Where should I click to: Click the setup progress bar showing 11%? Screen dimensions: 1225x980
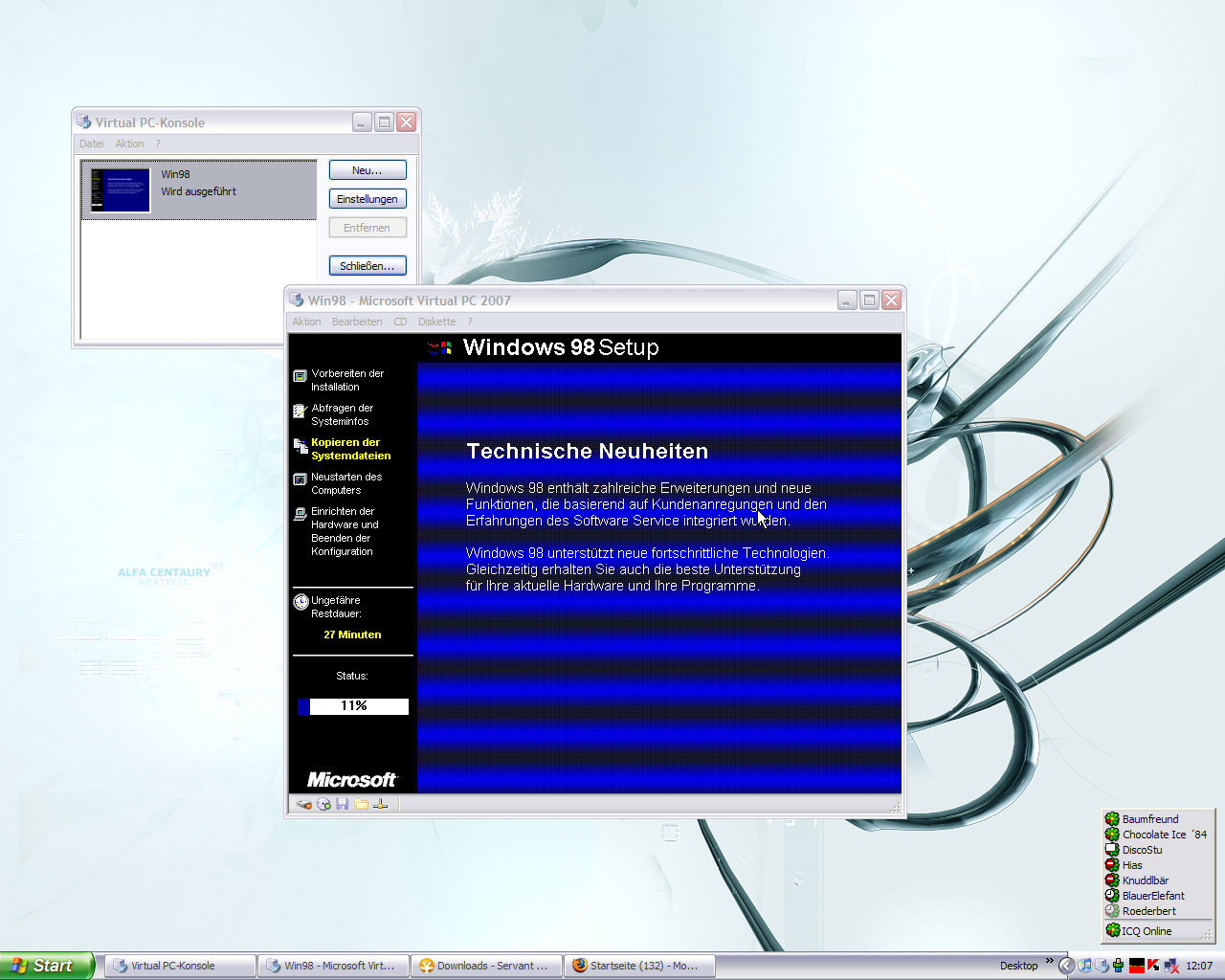353,706
